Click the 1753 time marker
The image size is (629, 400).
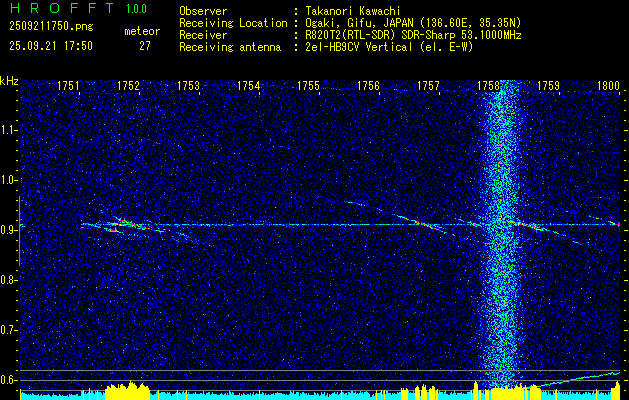[x=189, y=85]
